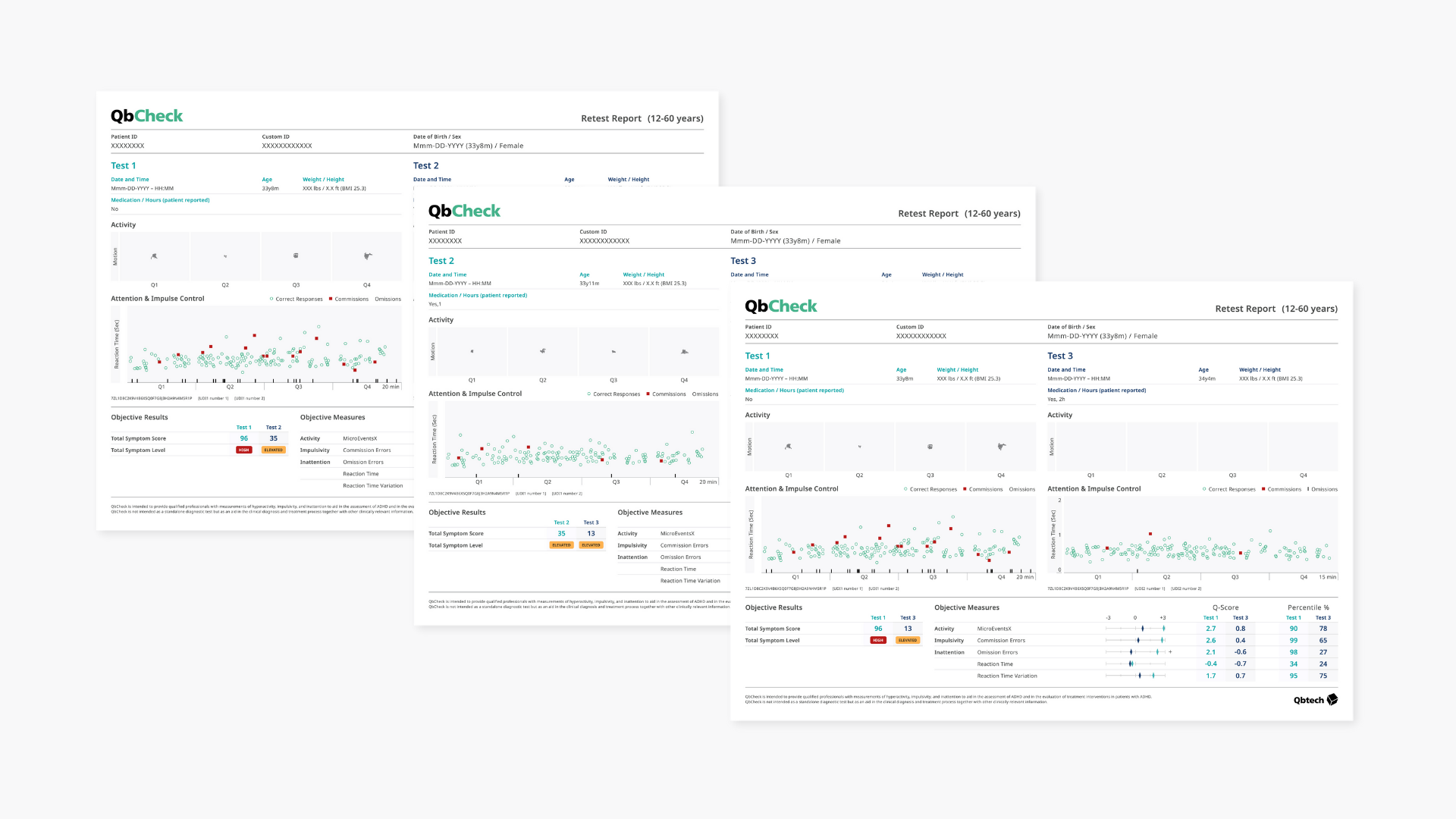Select the Q4 motion icon in Test 3 Activity panel
The height and width of the screenshot is (819, 1456).
[x=1302, y=446]
